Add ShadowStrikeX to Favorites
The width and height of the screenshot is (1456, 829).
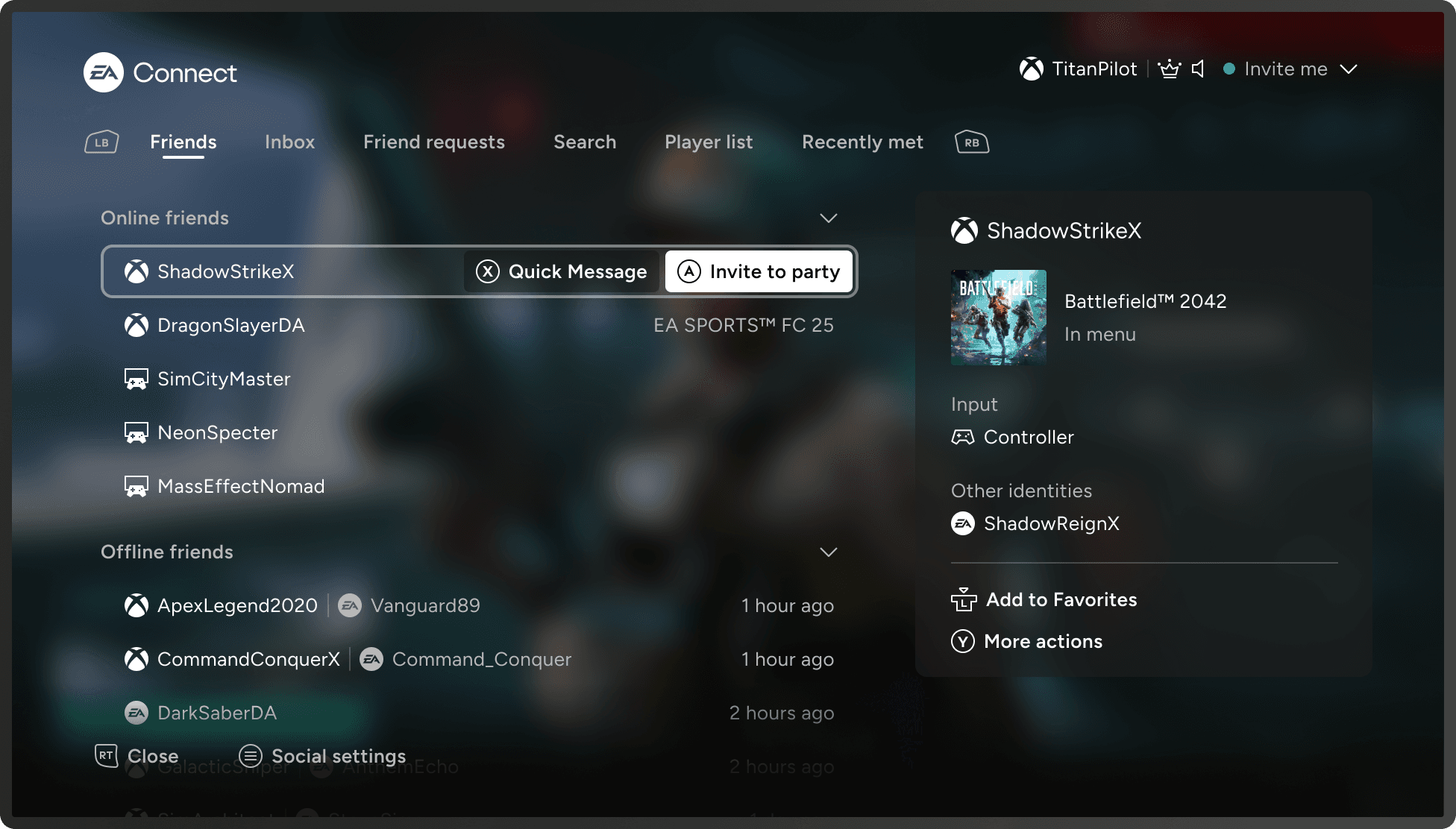pos(1044,599)
